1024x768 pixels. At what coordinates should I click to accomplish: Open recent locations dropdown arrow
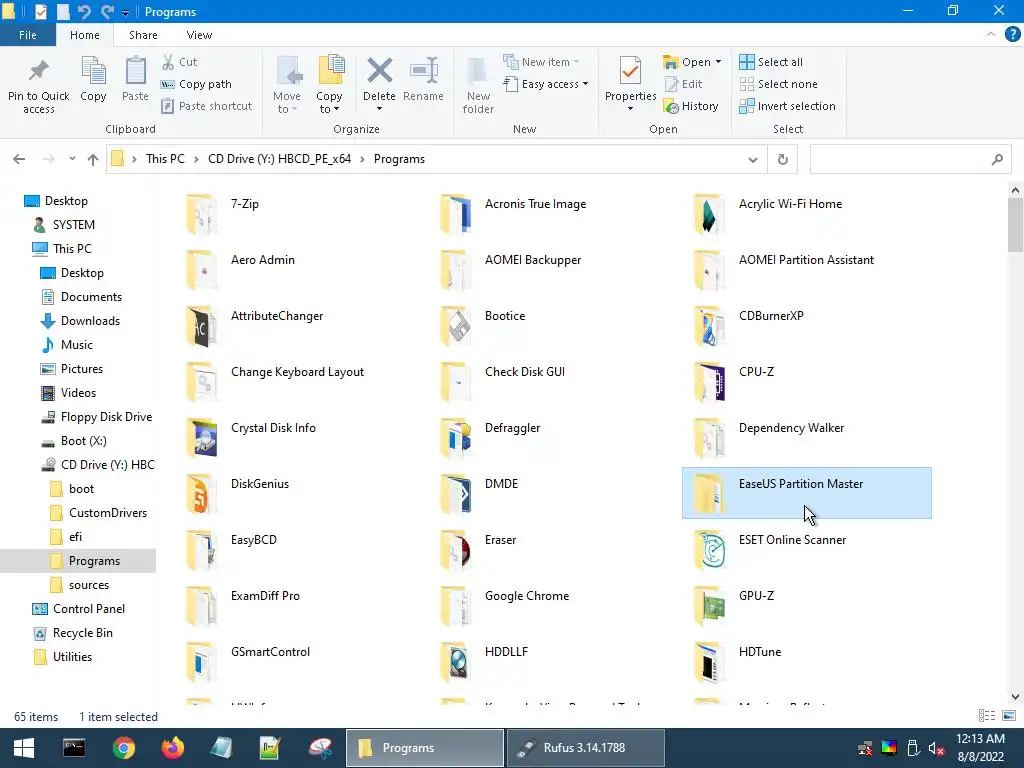[72, 159]
